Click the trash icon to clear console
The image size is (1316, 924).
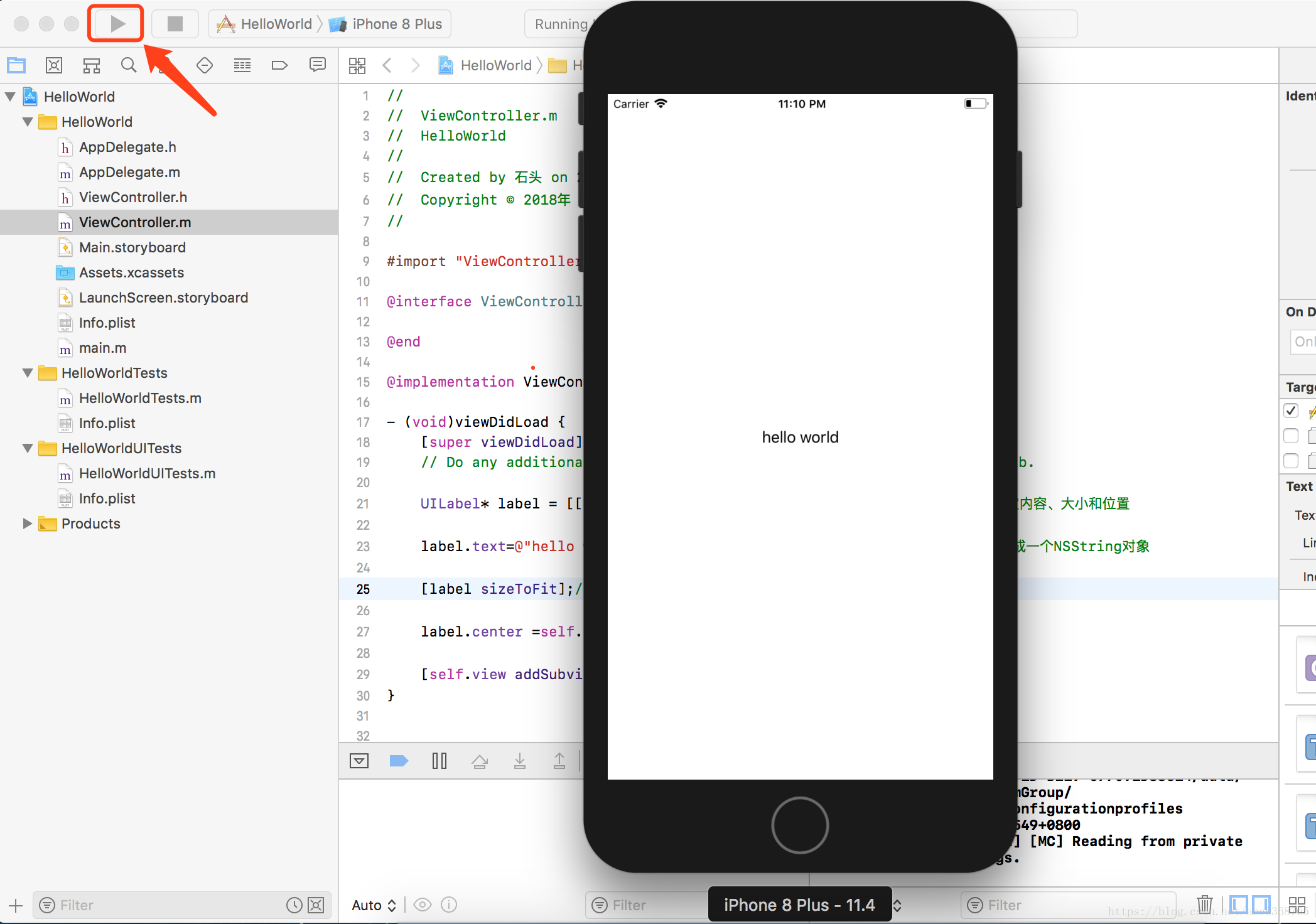[x=1204, y=905]
